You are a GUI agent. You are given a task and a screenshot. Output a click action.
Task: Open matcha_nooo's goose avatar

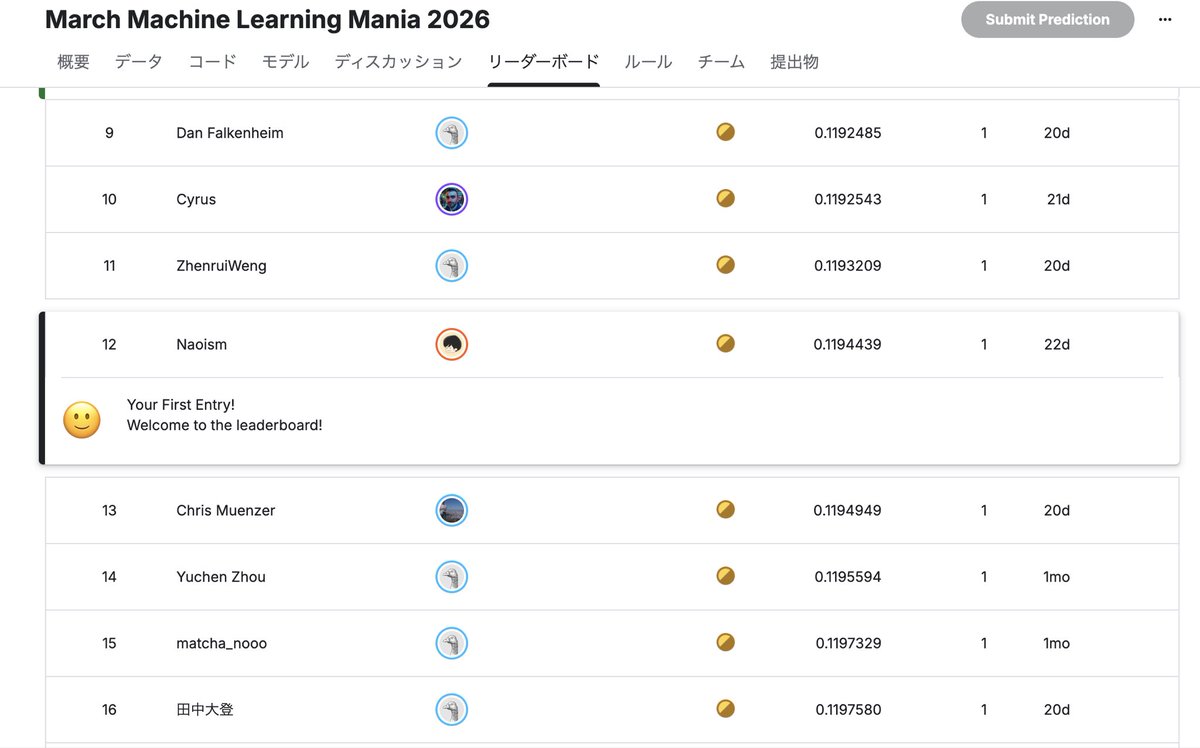[452, 643]
